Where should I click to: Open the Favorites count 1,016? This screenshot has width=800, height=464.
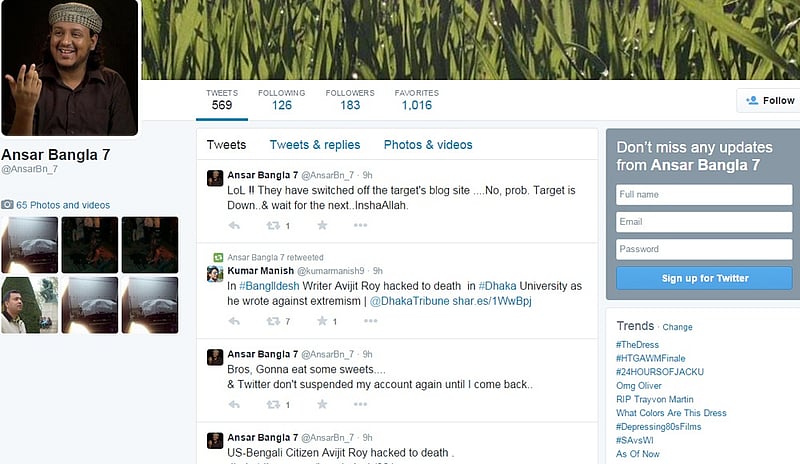tap(416, 100)
